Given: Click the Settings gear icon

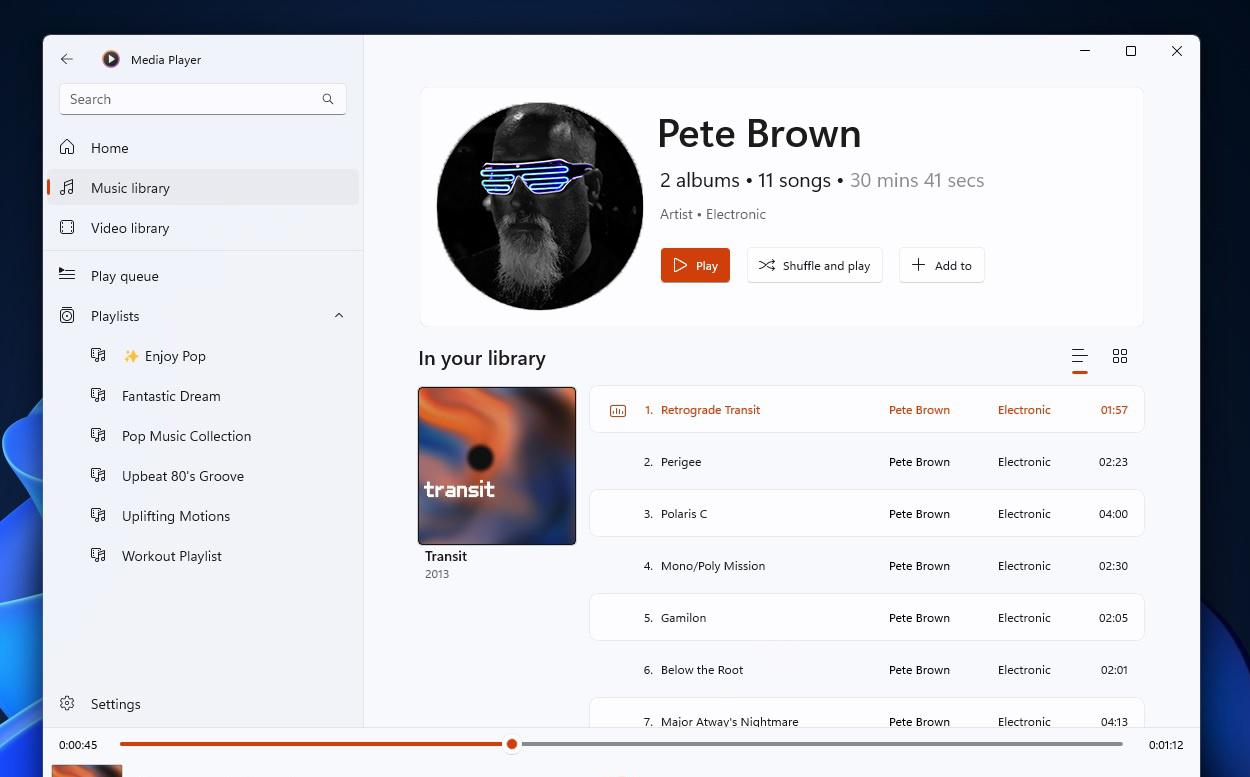Looking at the screenshot, I should click(x=67, y=703).
